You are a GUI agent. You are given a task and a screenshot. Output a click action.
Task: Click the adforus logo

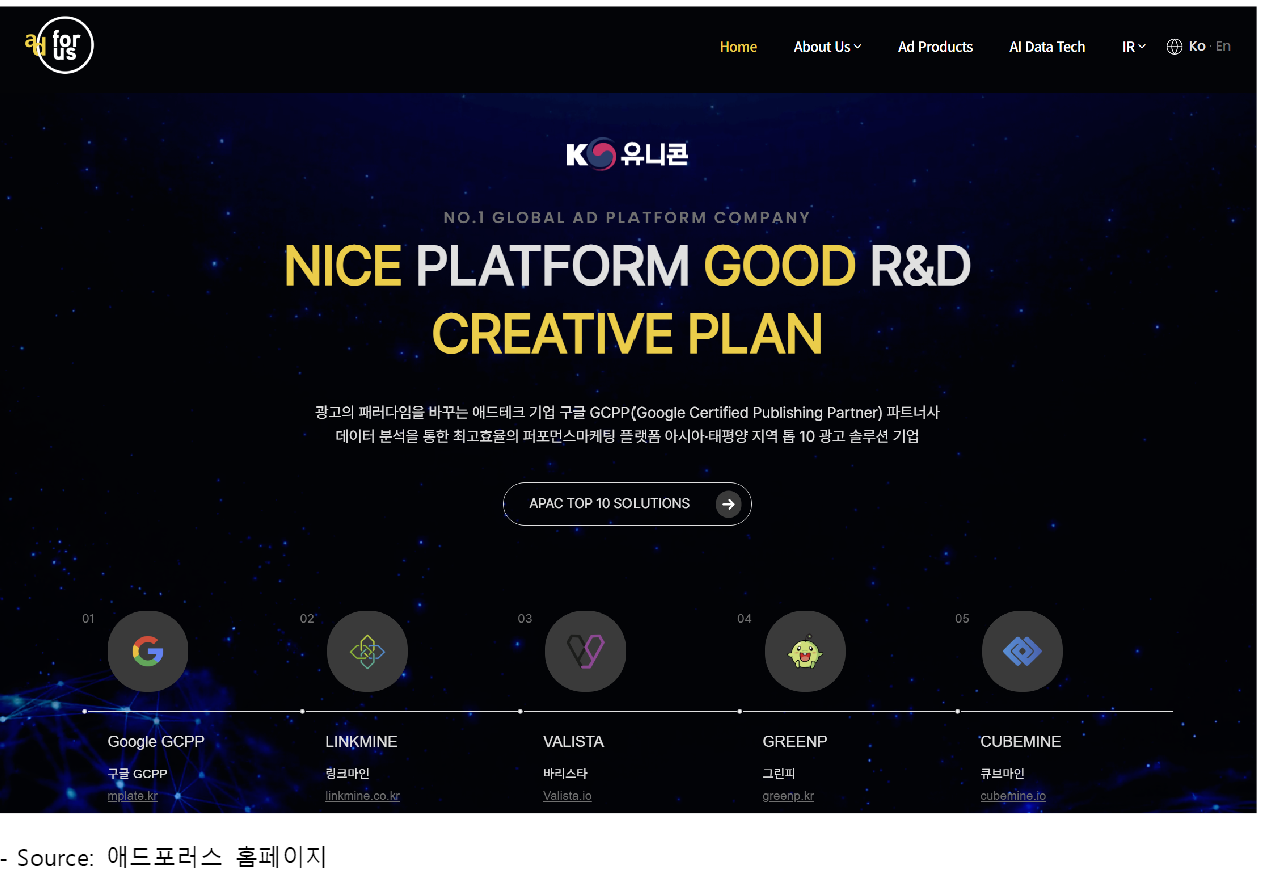[59, 45]
